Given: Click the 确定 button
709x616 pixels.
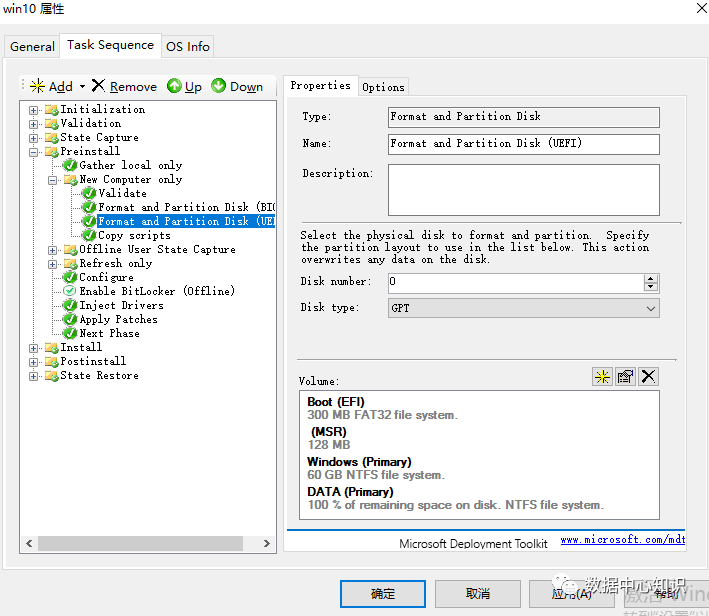Looking at the screenshot, I should click(383, 594).
